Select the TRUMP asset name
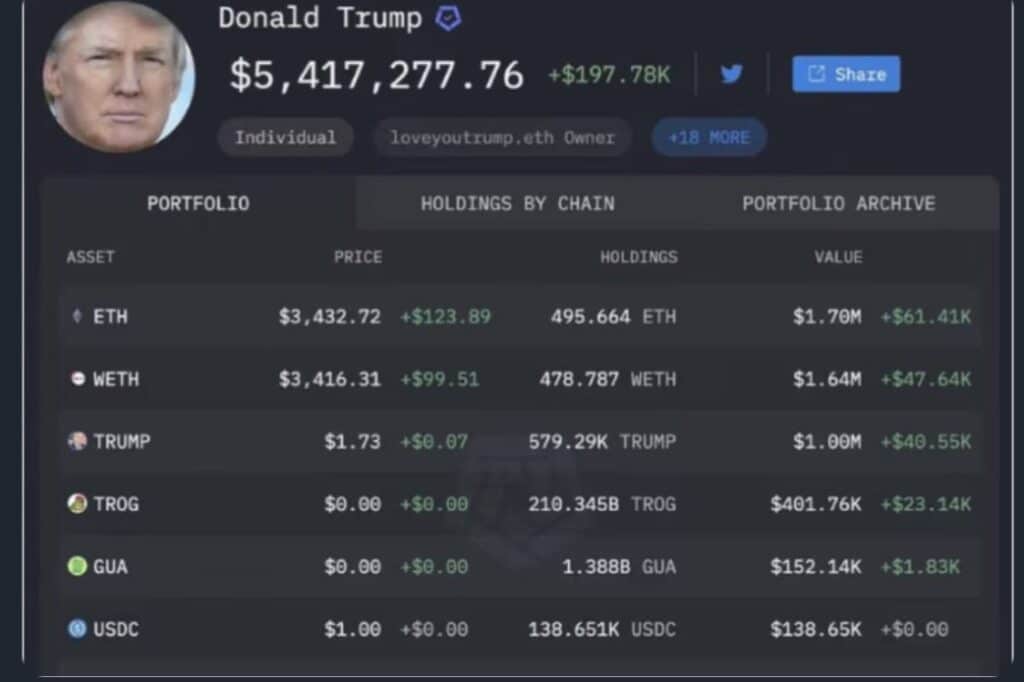1024x682 pixels. (121, 442)
